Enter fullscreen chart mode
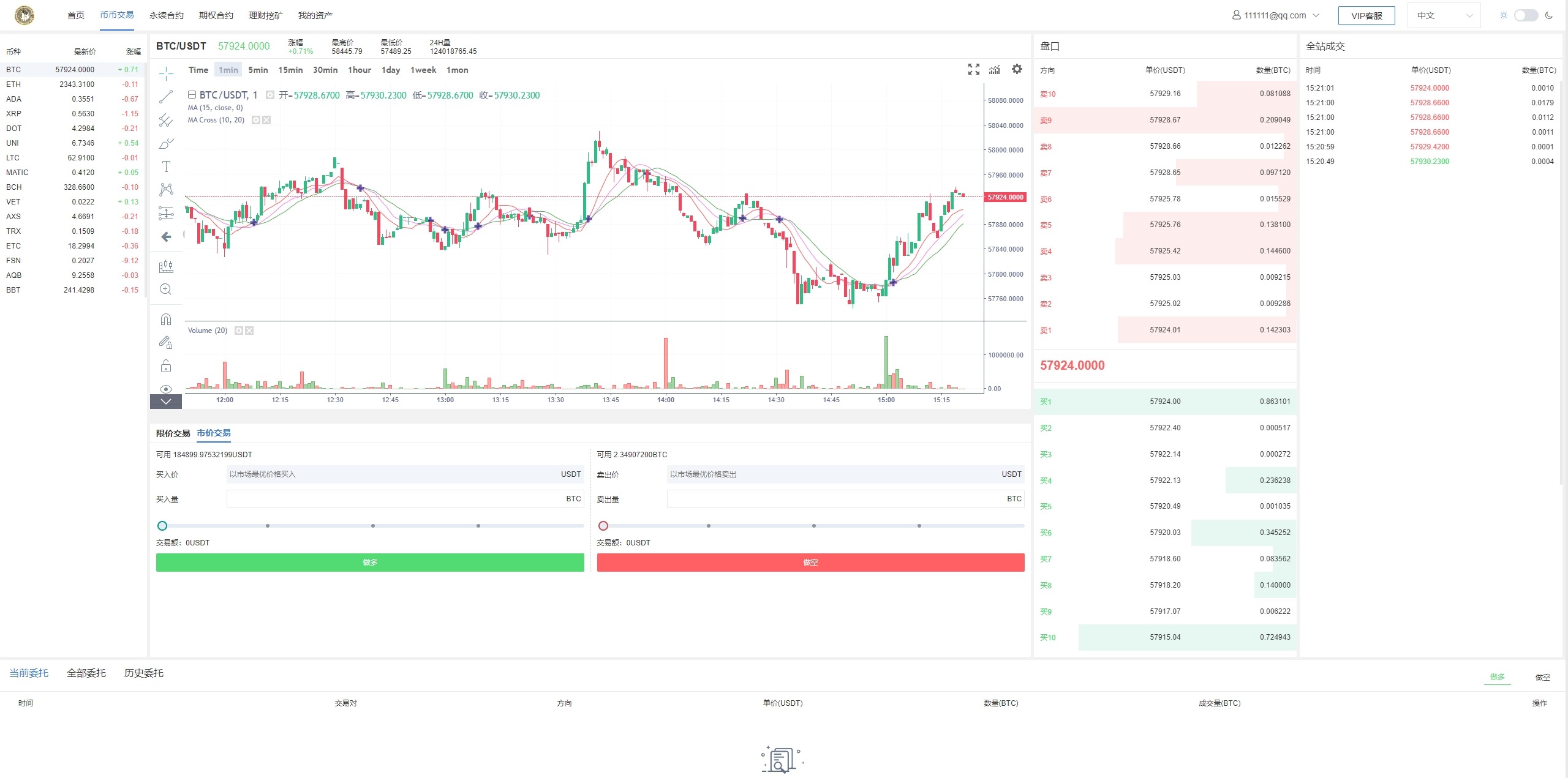 tap(973, 69)
